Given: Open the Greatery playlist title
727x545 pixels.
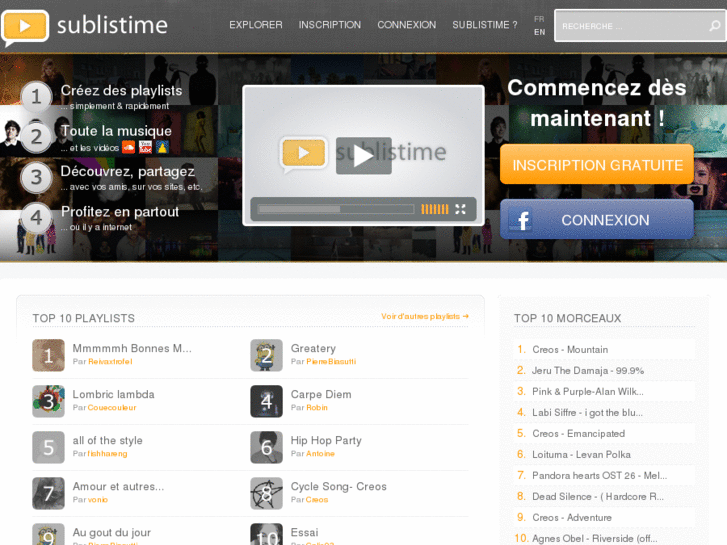Looking at the screenshot, I should coord(313,348).
